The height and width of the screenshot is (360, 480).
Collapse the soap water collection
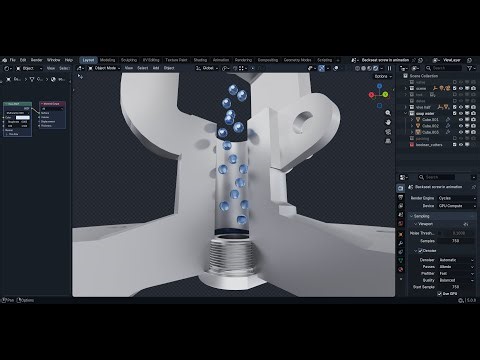[406, 113]
